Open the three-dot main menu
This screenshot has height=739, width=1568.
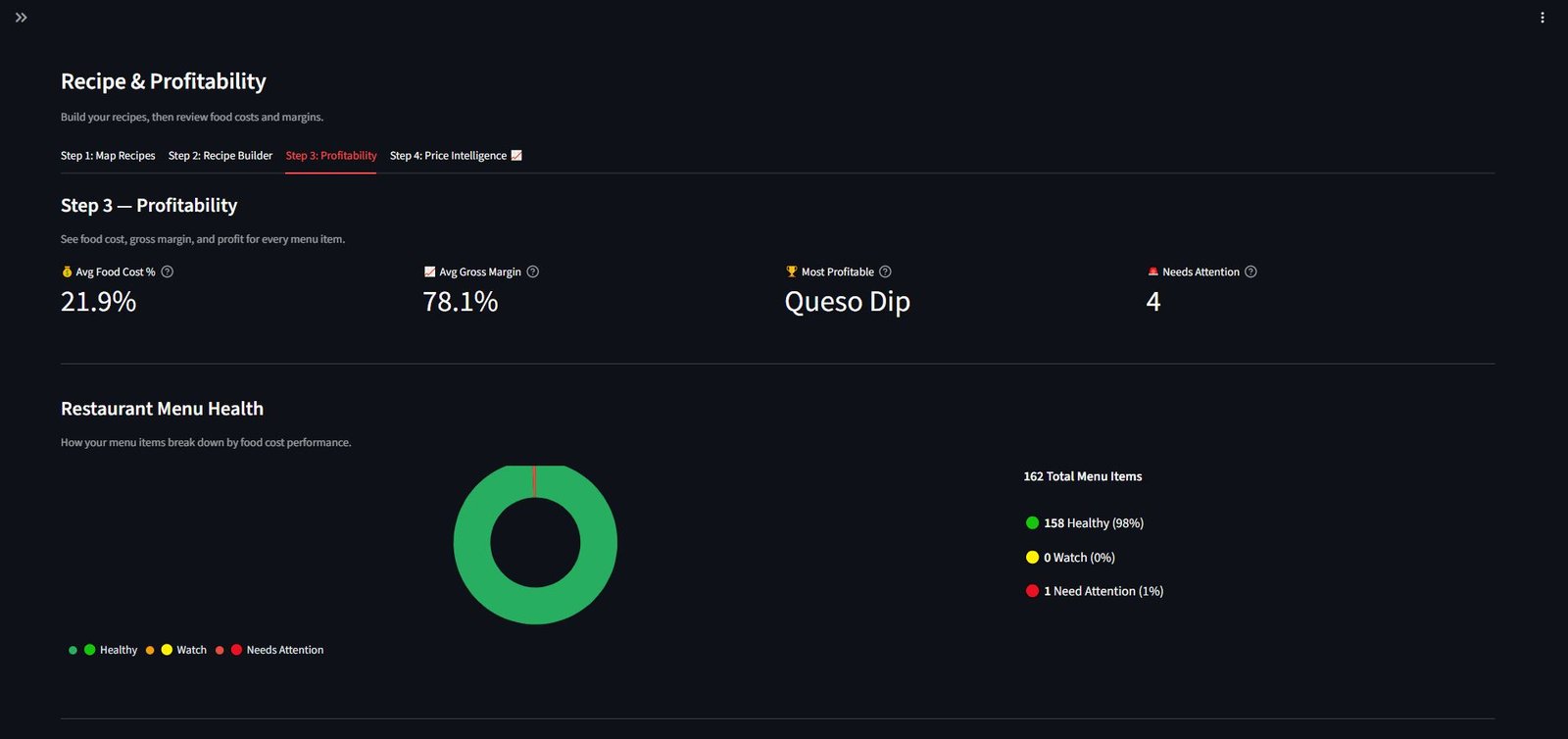[x=1543, y=18]
